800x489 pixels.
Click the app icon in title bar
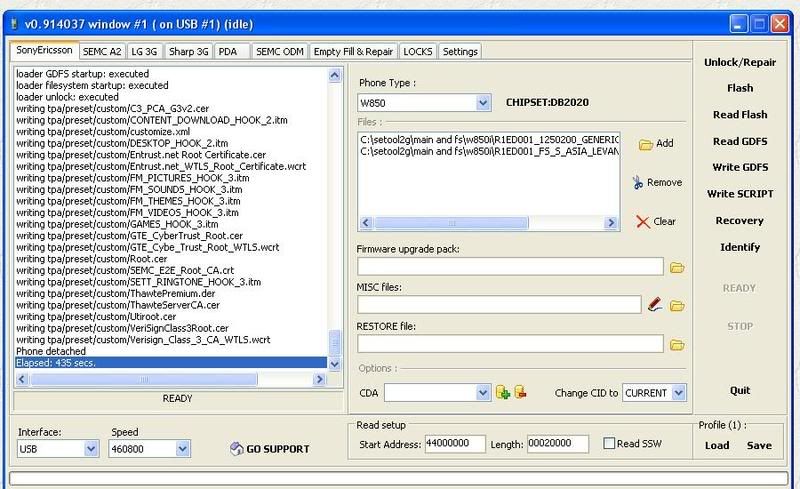pyautogui.click(x=14, y=24)
